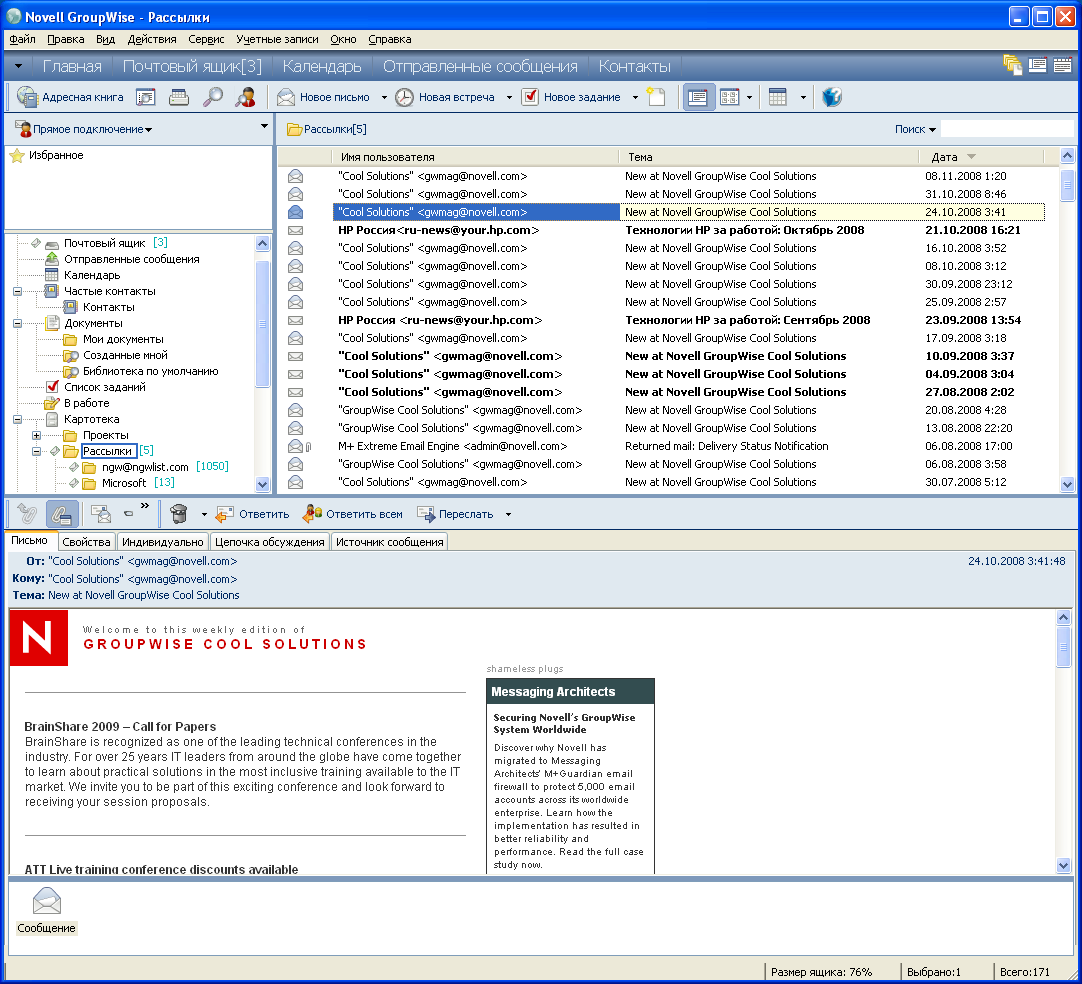Screen dimensions: 1082x984
Task: Open dropdown arrow next to trash can
Action: coord(204,515)
